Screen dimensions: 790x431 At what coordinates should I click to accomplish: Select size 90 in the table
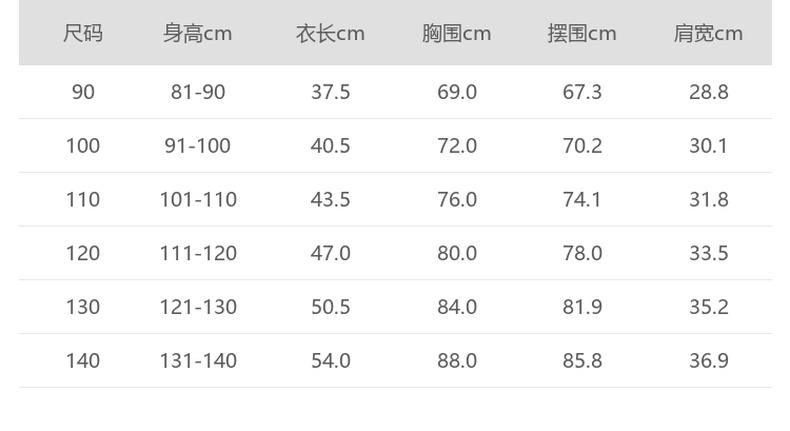click(x=83, y=92)
